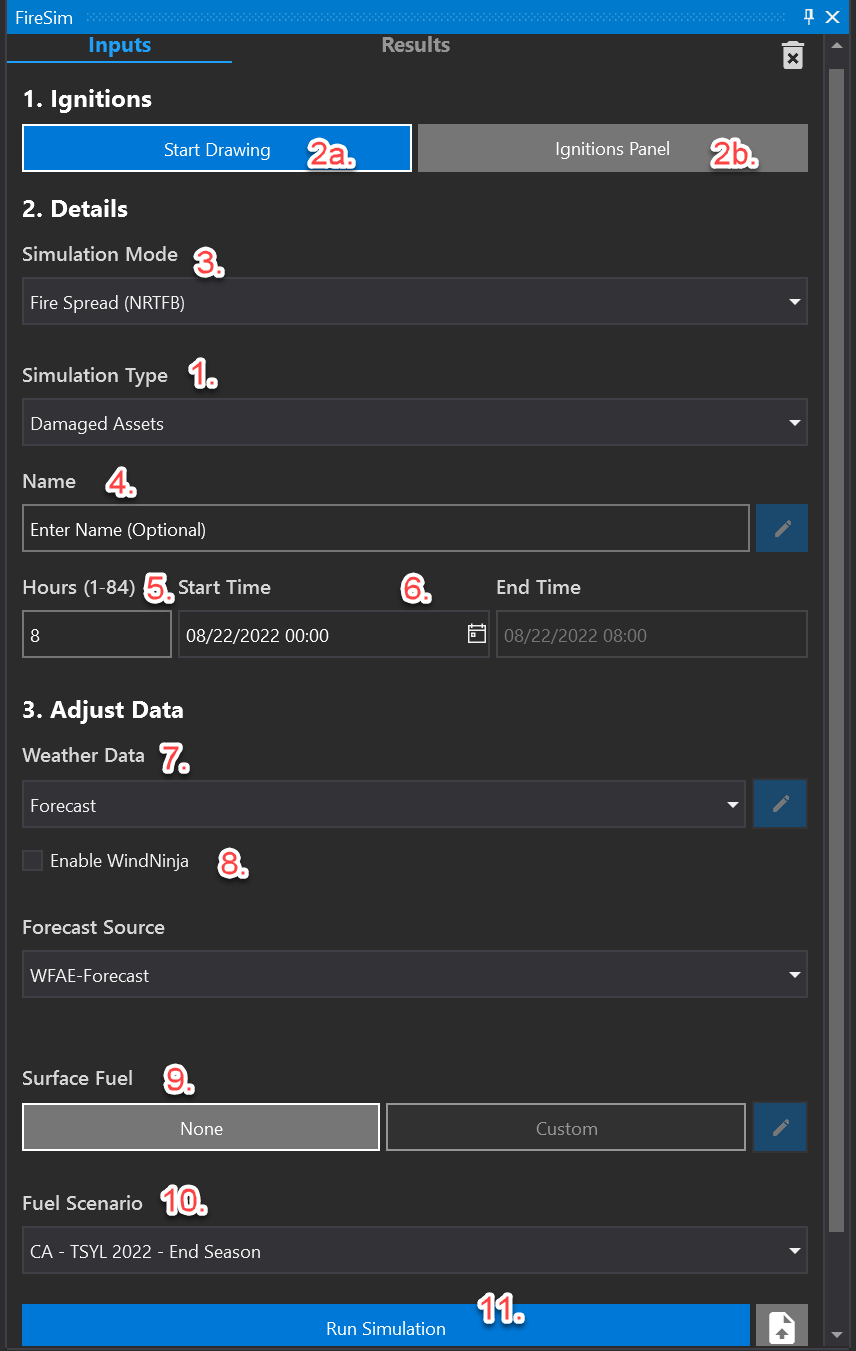Switch to the Results tab

click(415, 45)
